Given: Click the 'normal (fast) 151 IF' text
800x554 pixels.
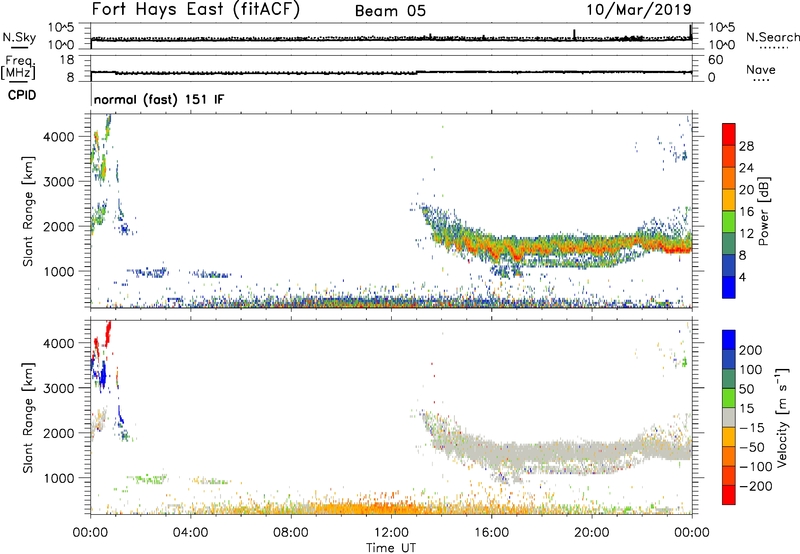Looking at the screenshot, I should click(159, 99).
